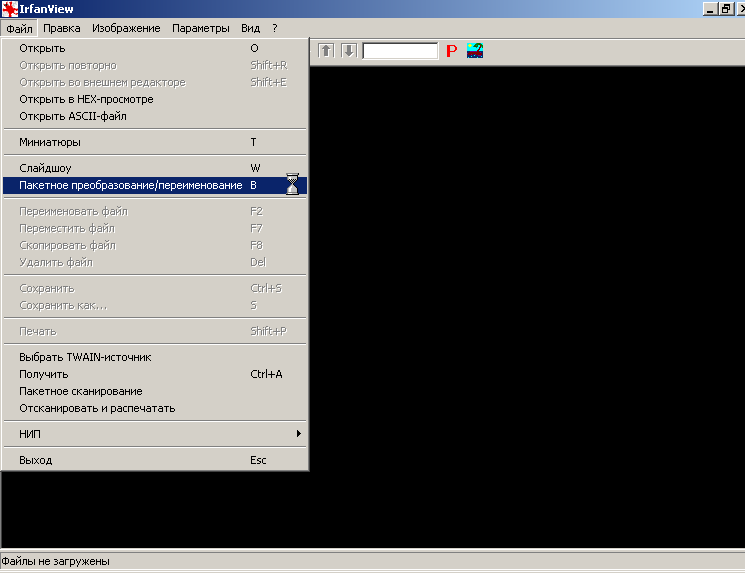Click the palm tree picture toolbar icon

point(475,50)
